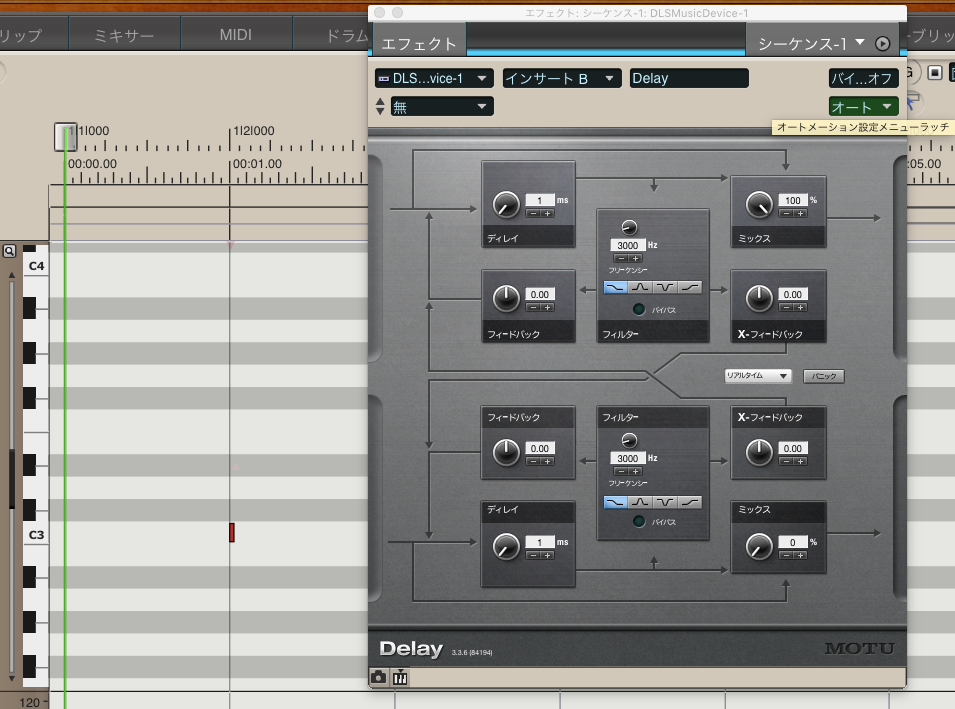955x709 pixels.
Task: Click plus button under upper mix value
Action: point(800,213)
